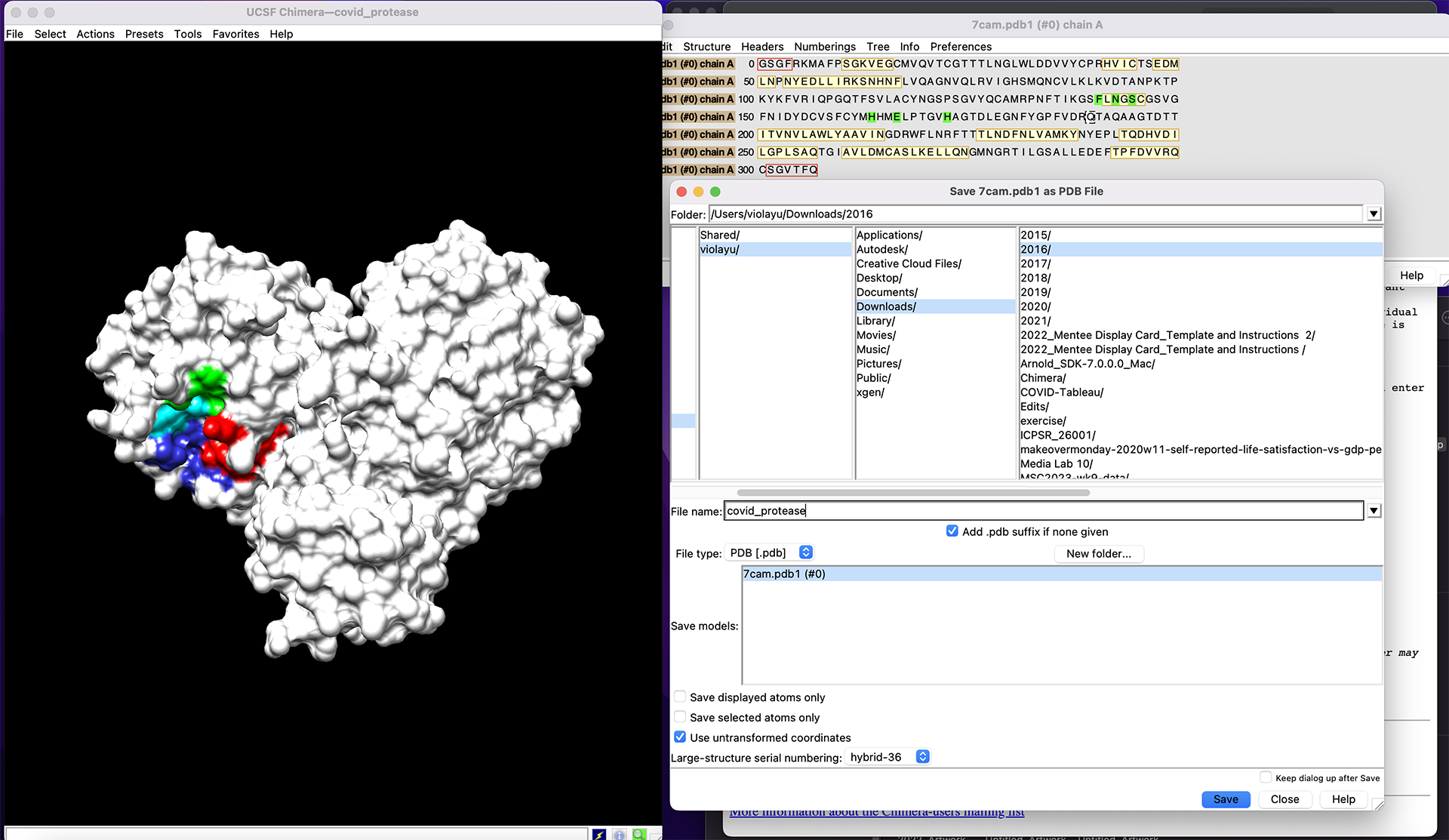Screen dimensions: 1449x840
Task: Open the Select menu in Chimera
Action: click(x=50, y=34)
